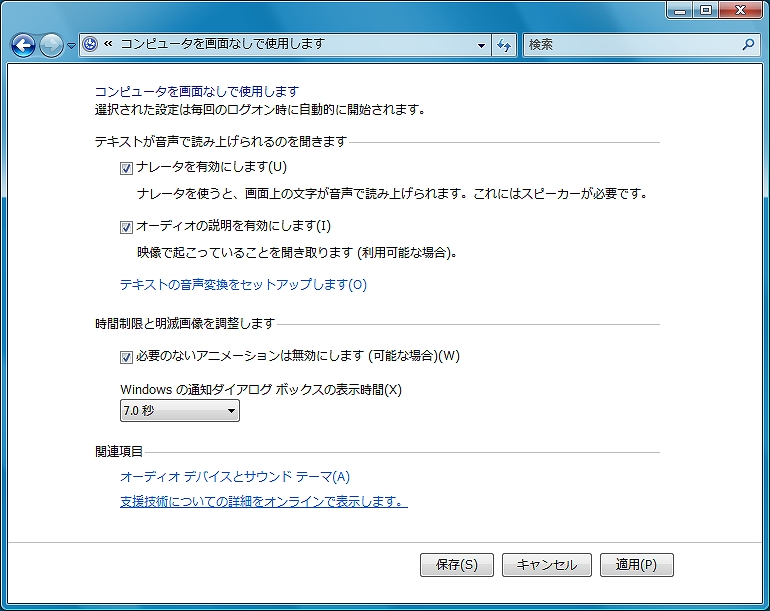Click the Forward navigation arrow button
Image resolution: width=770 pixels, height=611 pixels.
(x=51, y=45)
